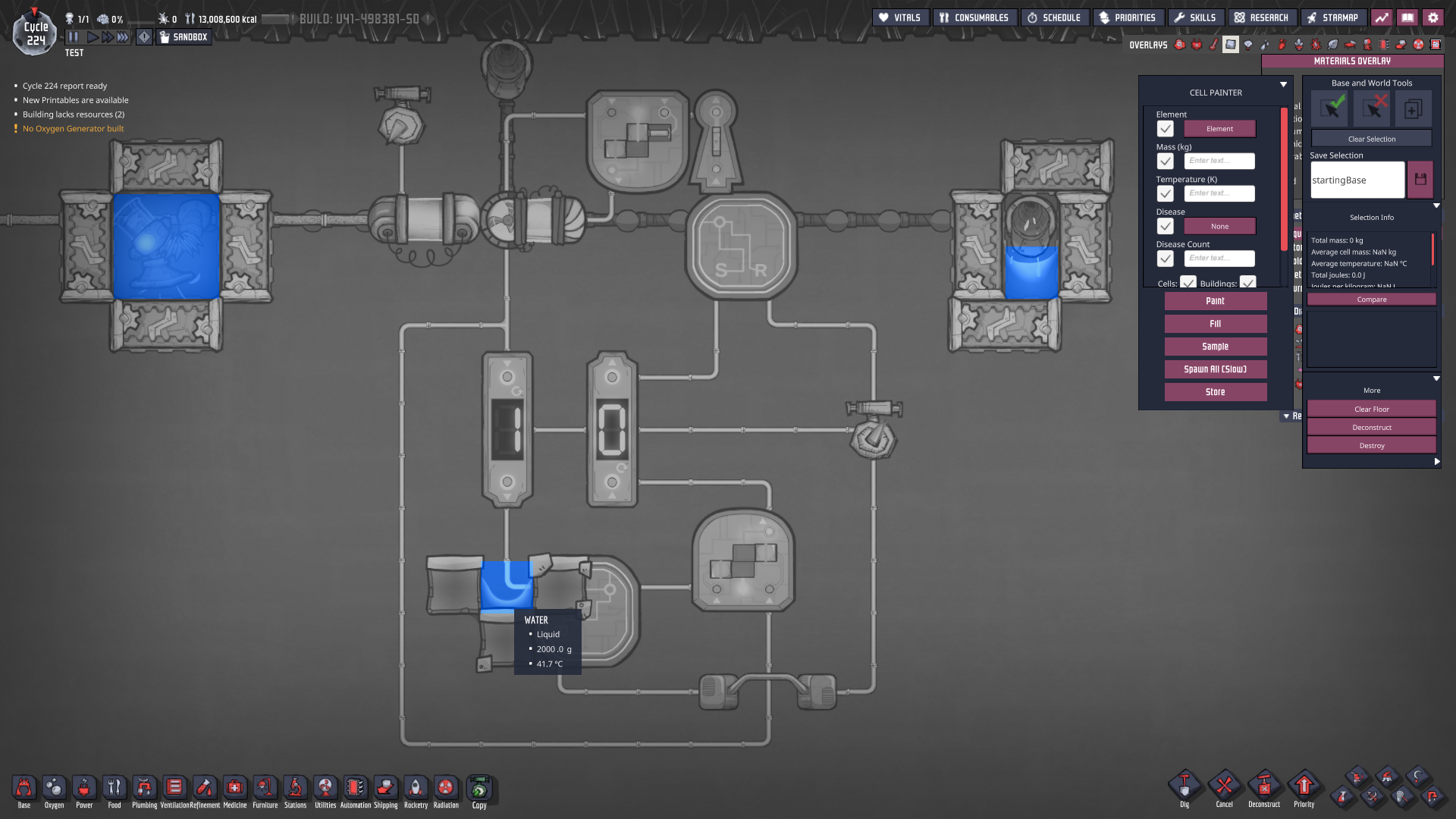Open the Plumbing build menu

click(x=144, y=789)
